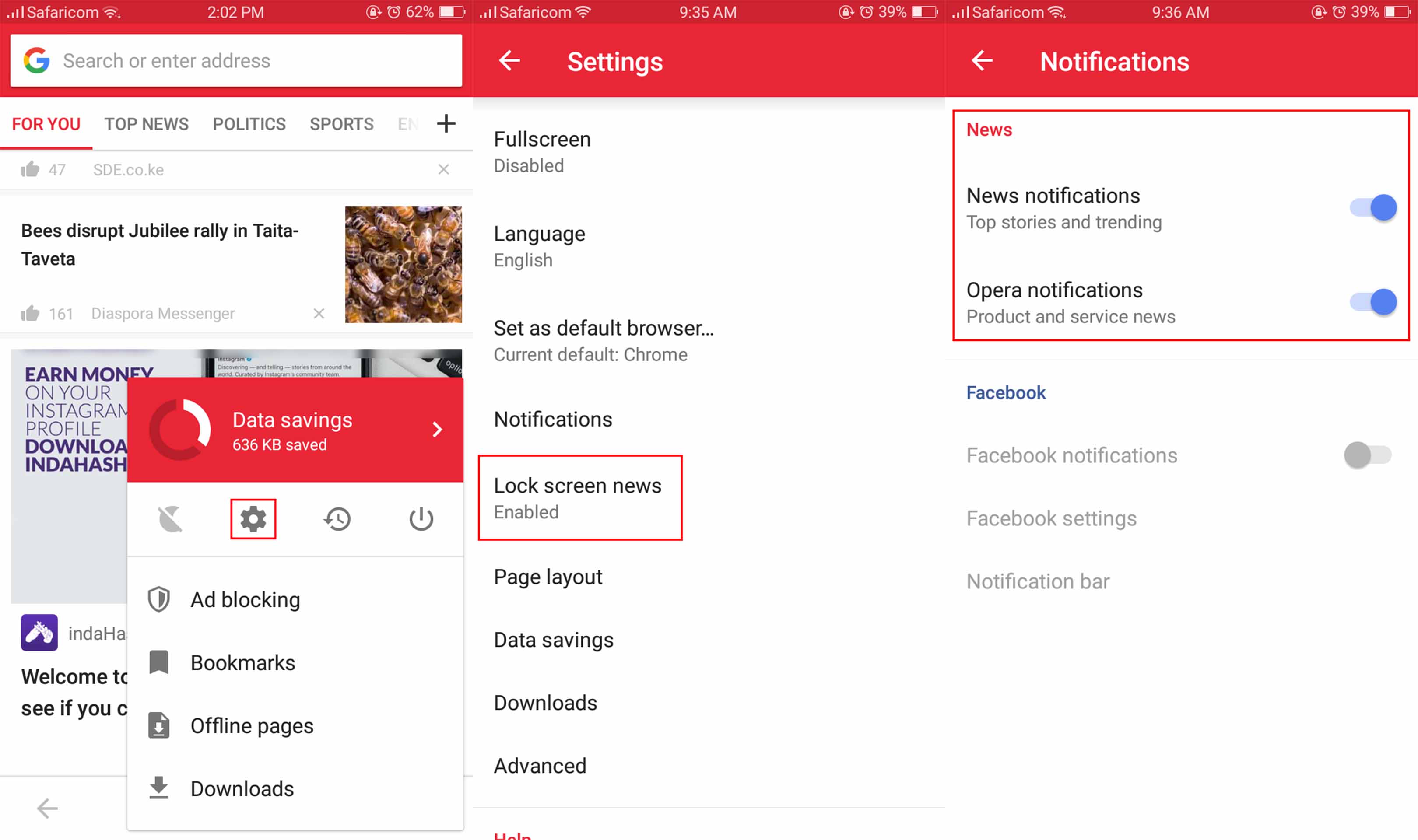Tap the Google logo in search bar
The image size is (1418, 840).
point(37,60)
